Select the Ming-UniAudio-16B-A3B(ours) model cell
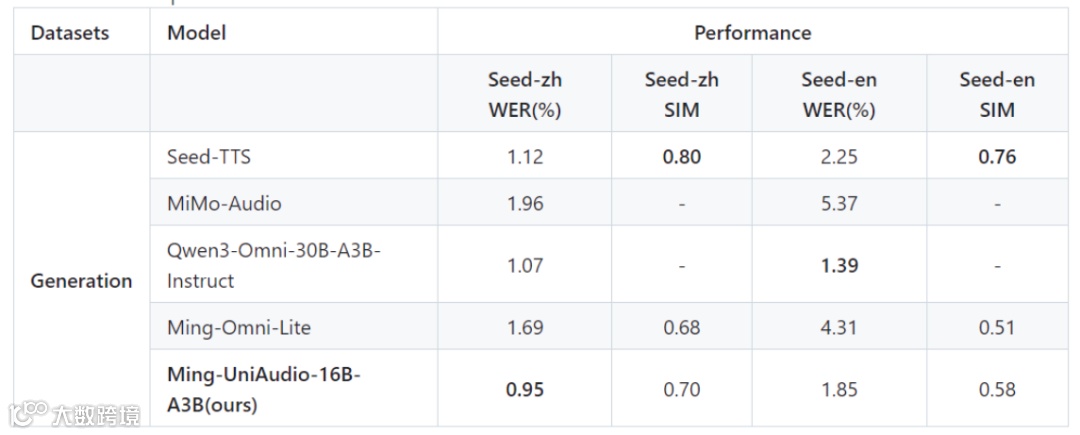Screen dimensions: 1080x435 pos(264,390)
